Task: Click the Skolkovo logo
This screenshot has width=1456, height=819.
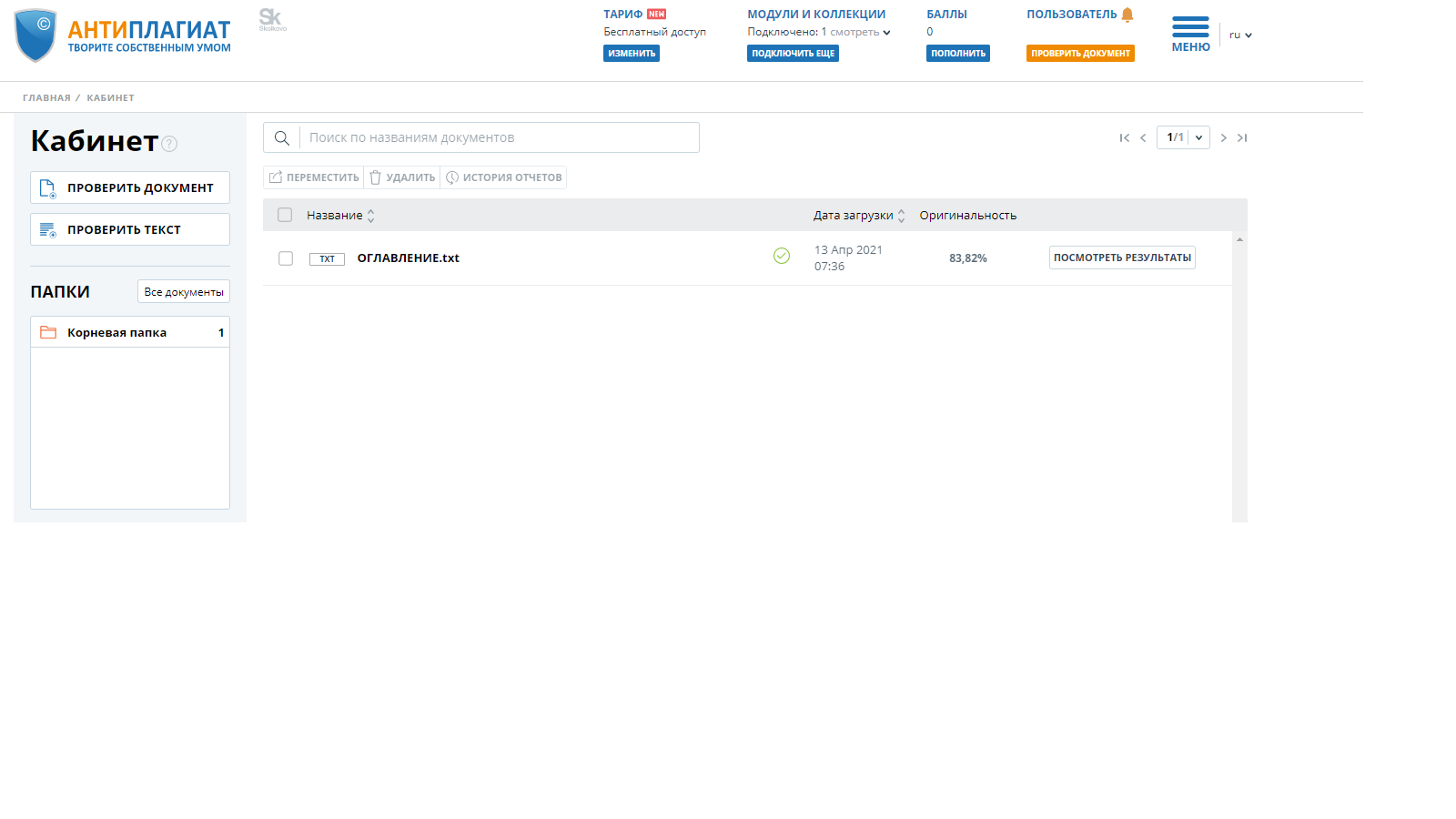Action: click(271, 19)
